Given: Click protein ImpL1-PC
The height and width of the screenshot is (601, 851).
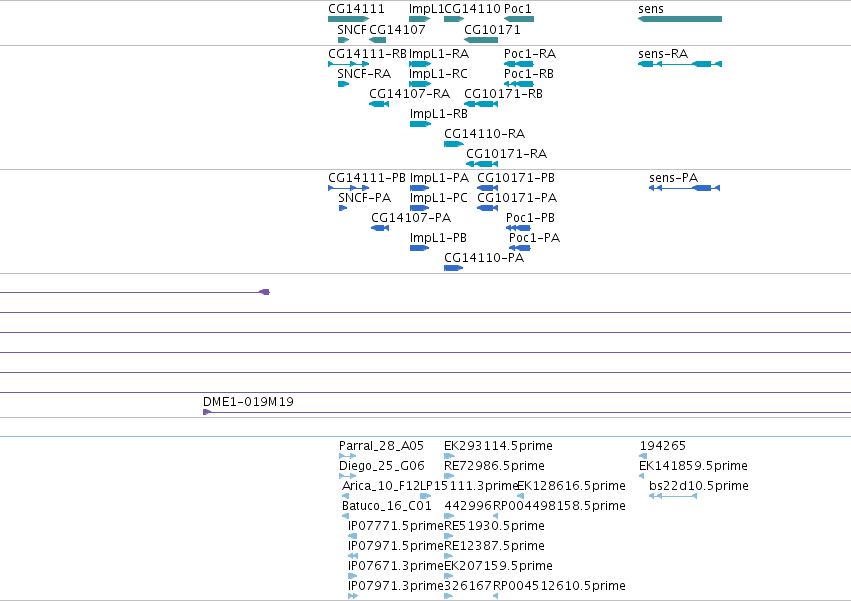Looking at the screenshot, I should pyautogui.click(x=420, y=208).
